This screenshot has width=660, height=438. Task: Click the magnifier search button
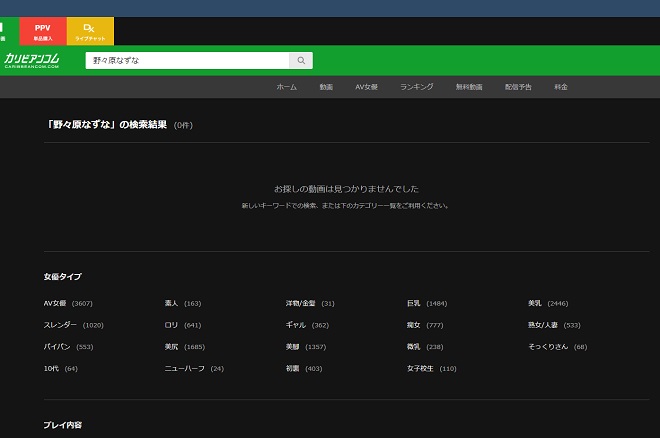[301, 61]
